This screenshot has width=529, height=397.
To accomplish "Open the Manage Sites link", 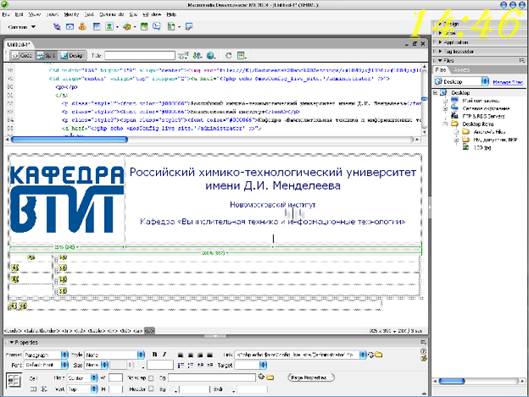I will (x=508, y=82).
